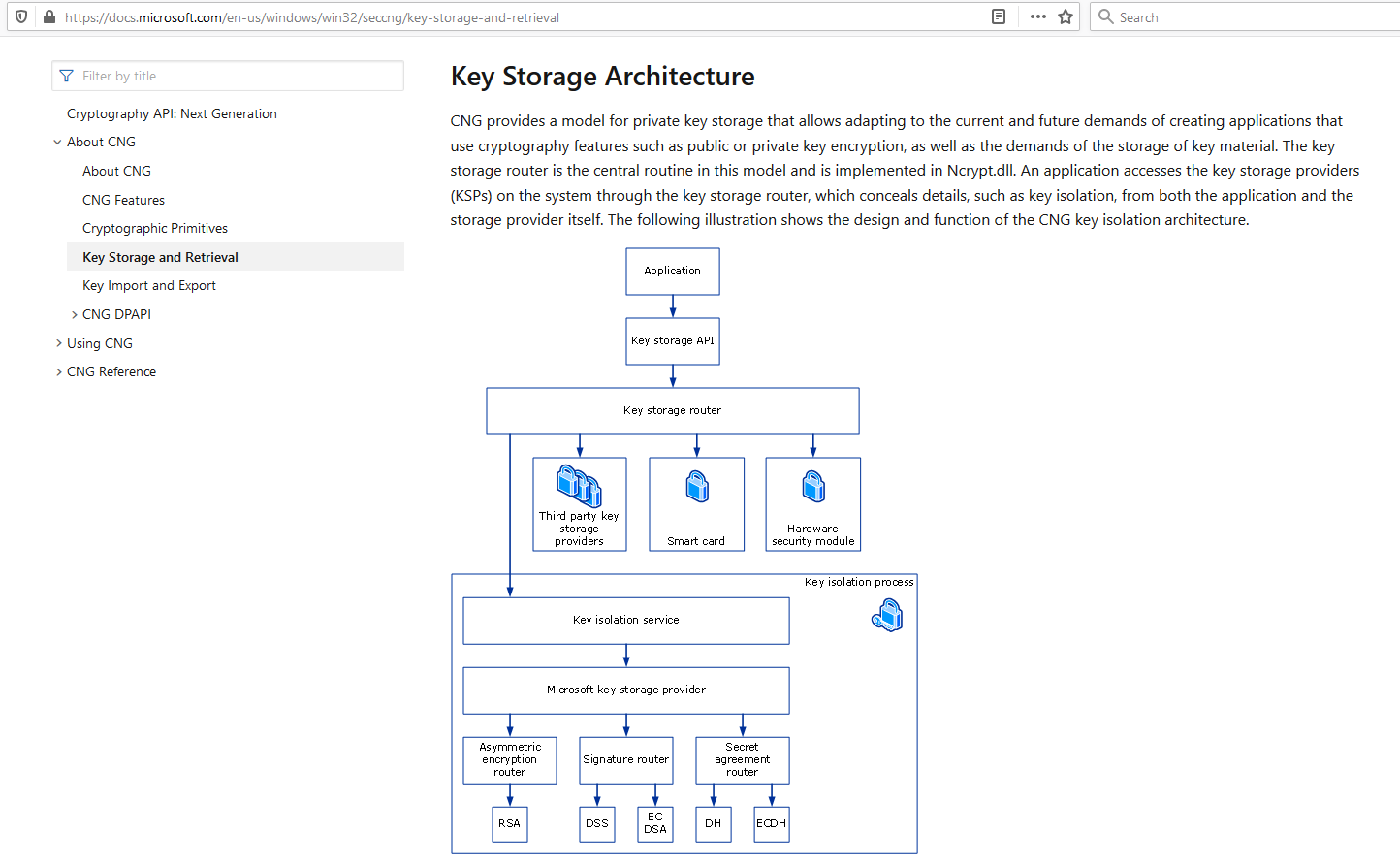The width and height of the screenshot is (1400, 866).
Task: Click the Key isolation process lock icon
Action: coord(887,615)
